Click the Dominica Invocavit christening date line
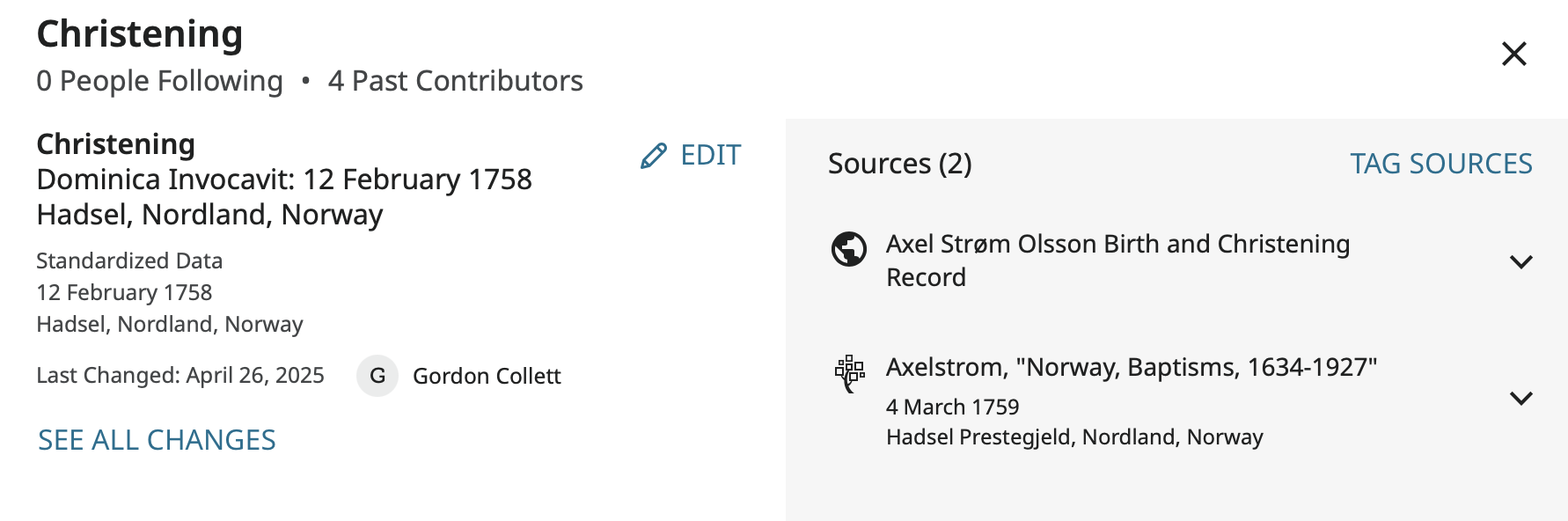This screenshot has width=1568, height=521. (283, 180)
